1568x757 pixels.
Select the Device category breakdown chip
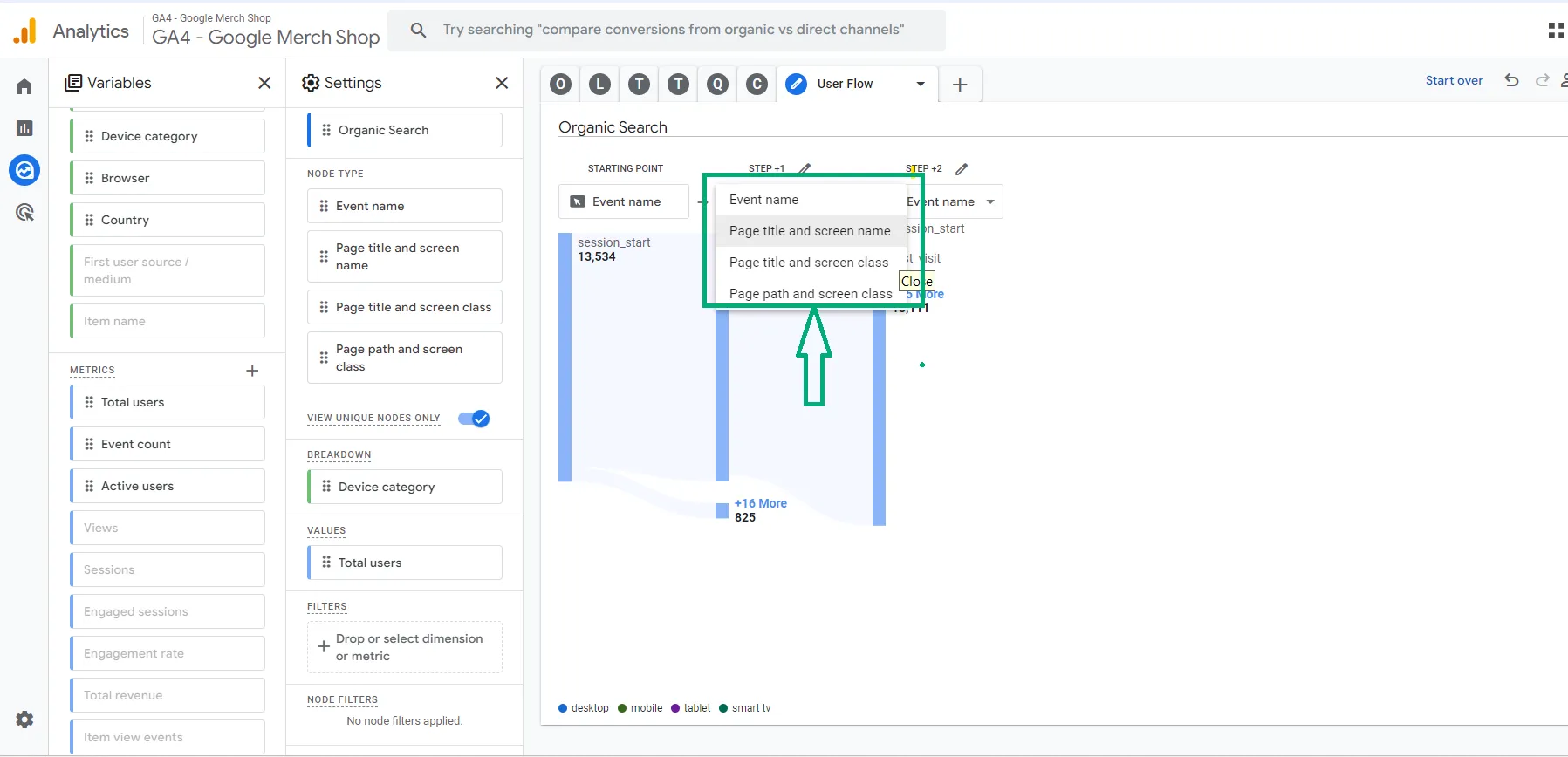tap(405, 487)
